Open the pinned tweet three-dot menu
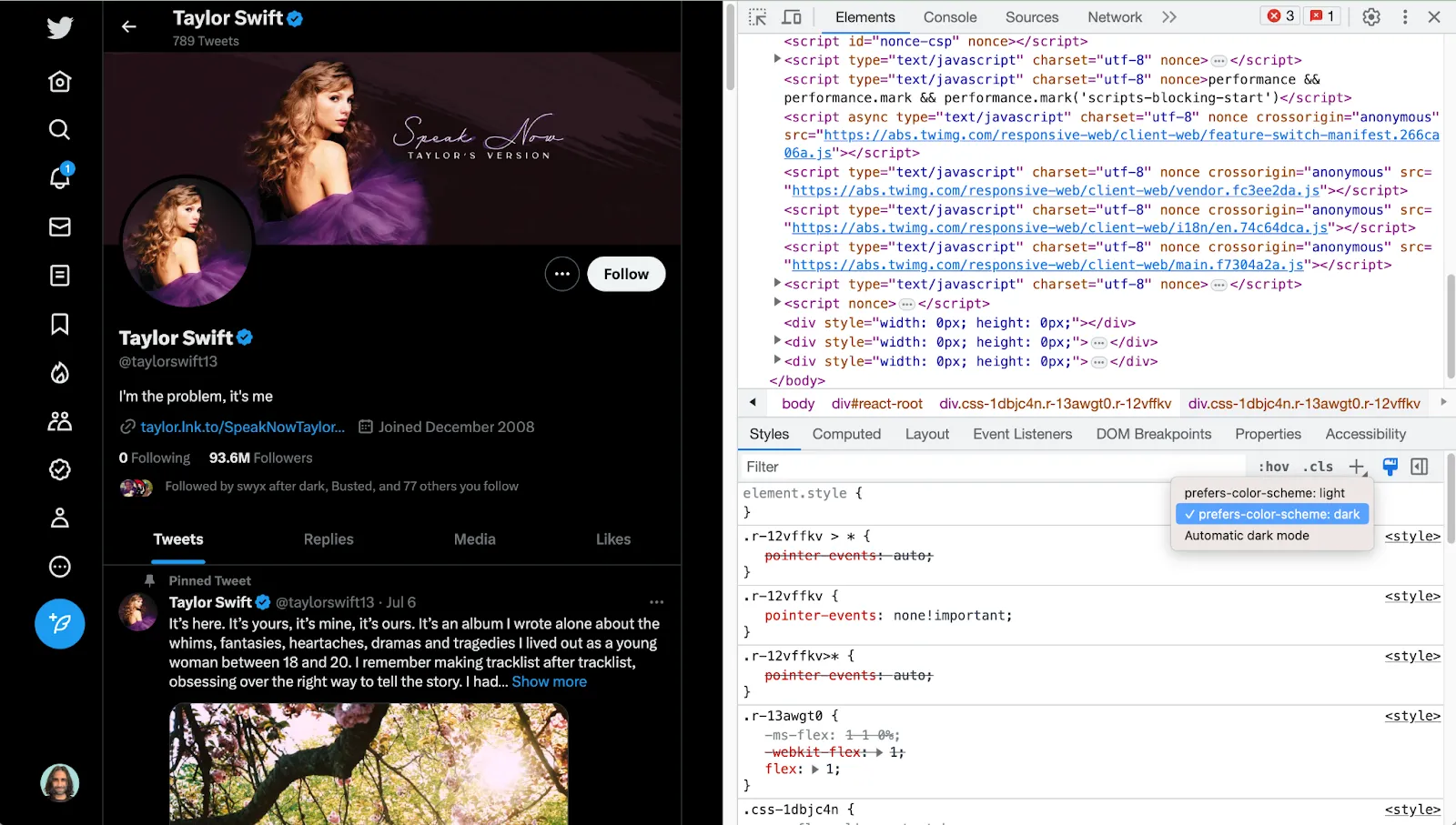 click(657, 602)
